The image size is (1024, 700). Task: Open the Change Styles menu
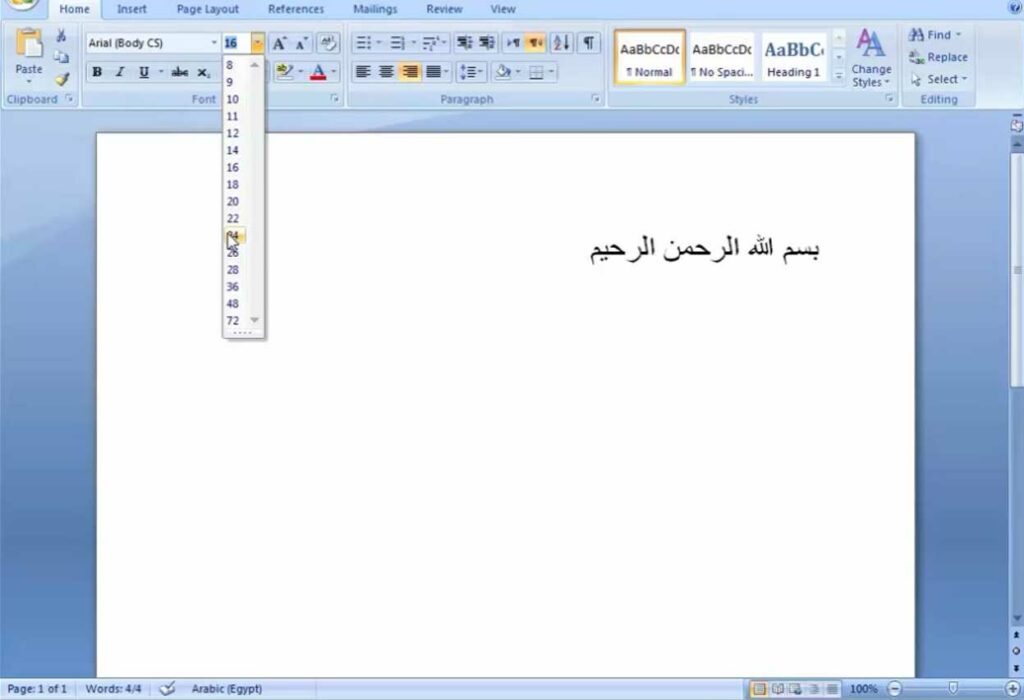[x=871, y=57]
